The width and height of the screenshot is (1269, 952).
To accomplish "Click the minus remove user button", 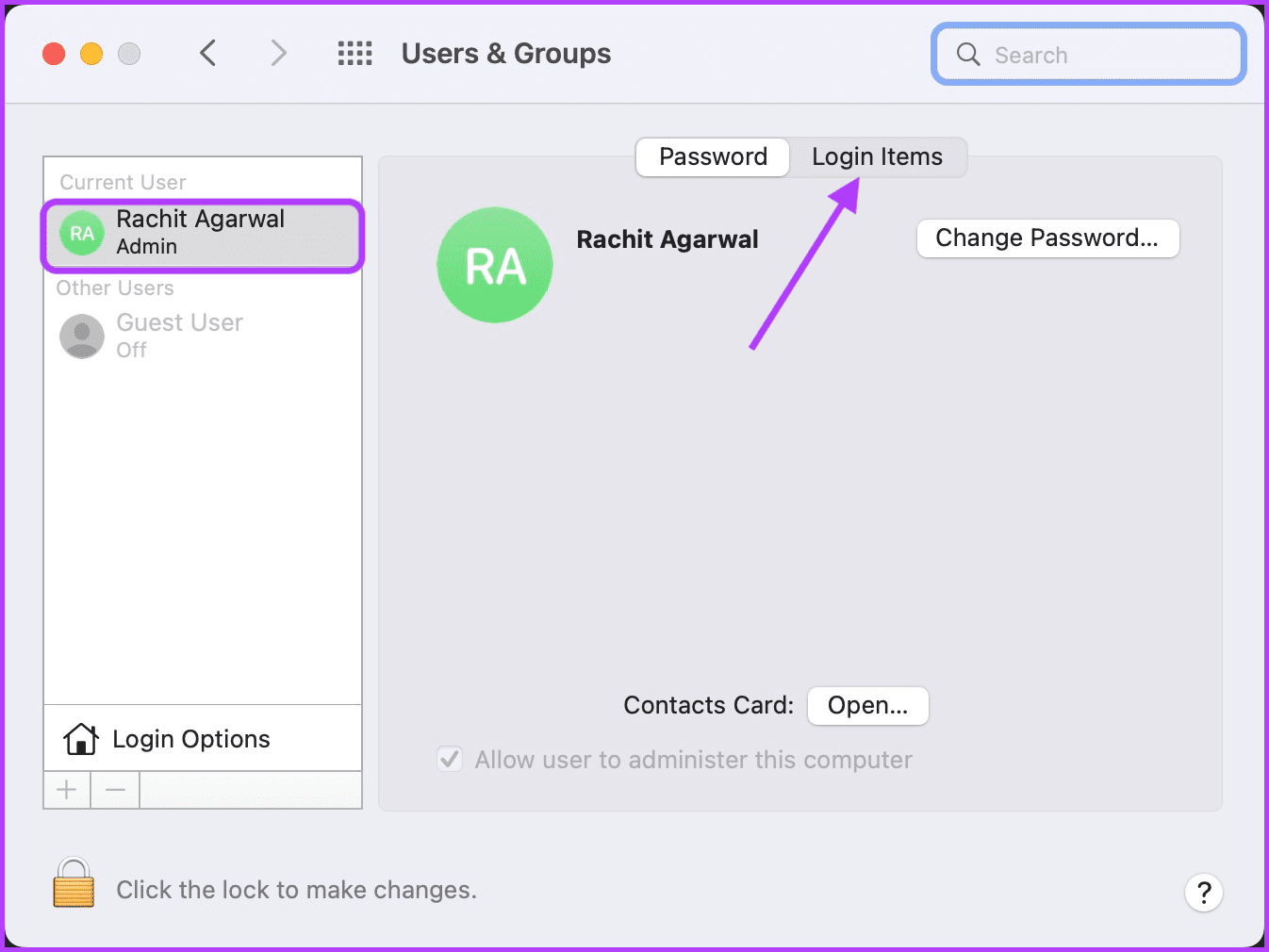I will click(116, 790).
